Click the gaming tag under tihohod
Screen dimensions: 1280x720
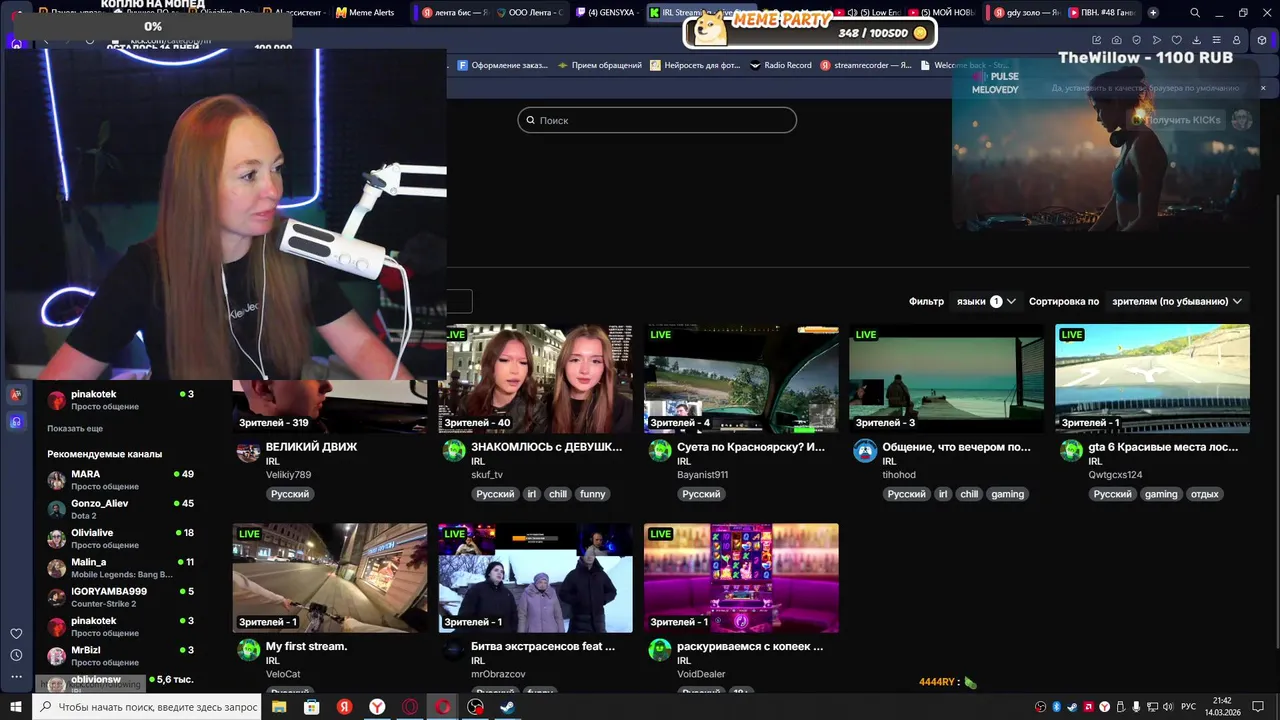1007,494
